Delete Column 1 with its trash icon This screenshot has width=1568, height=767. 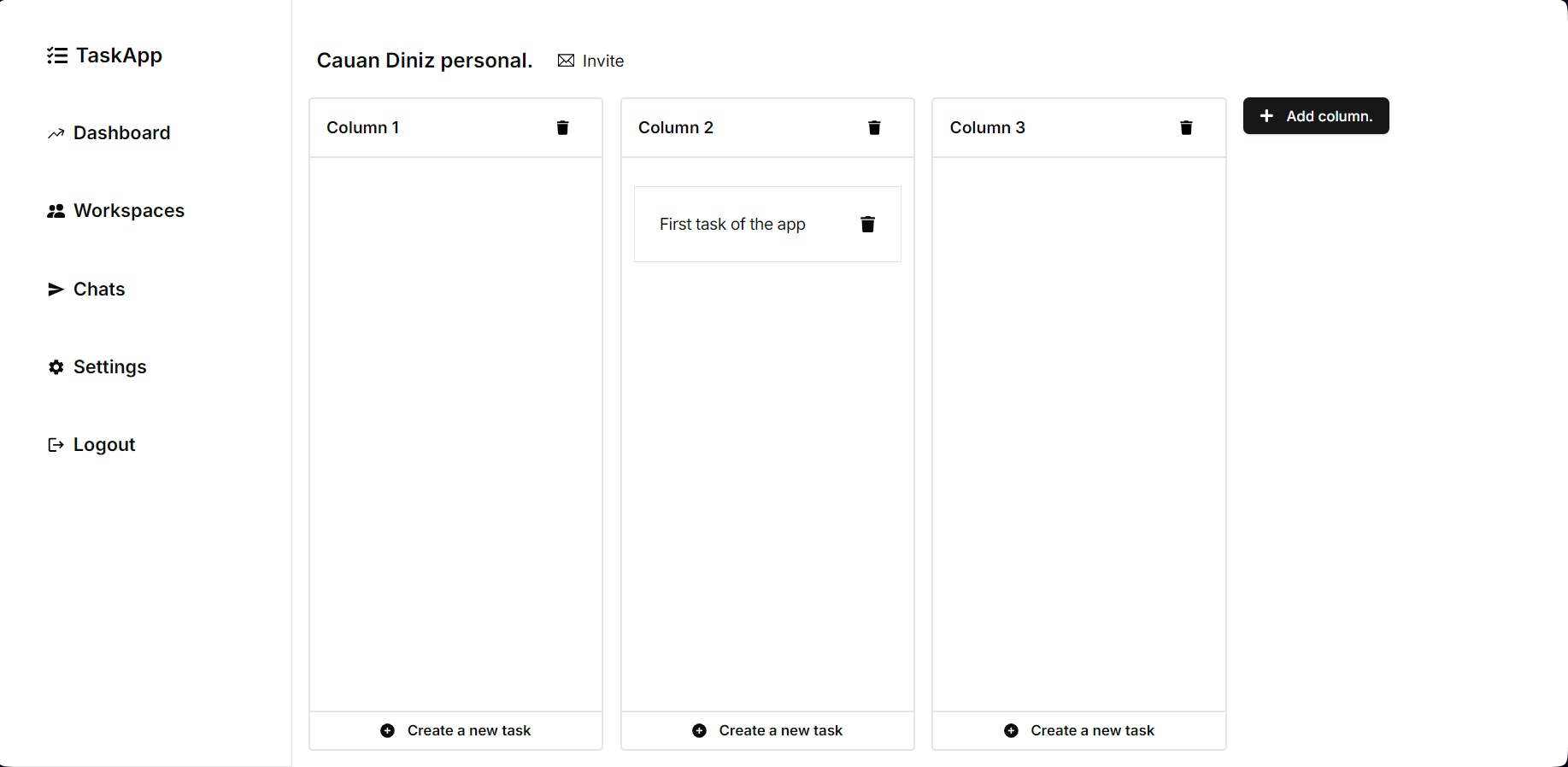click(x=562, y=127)
